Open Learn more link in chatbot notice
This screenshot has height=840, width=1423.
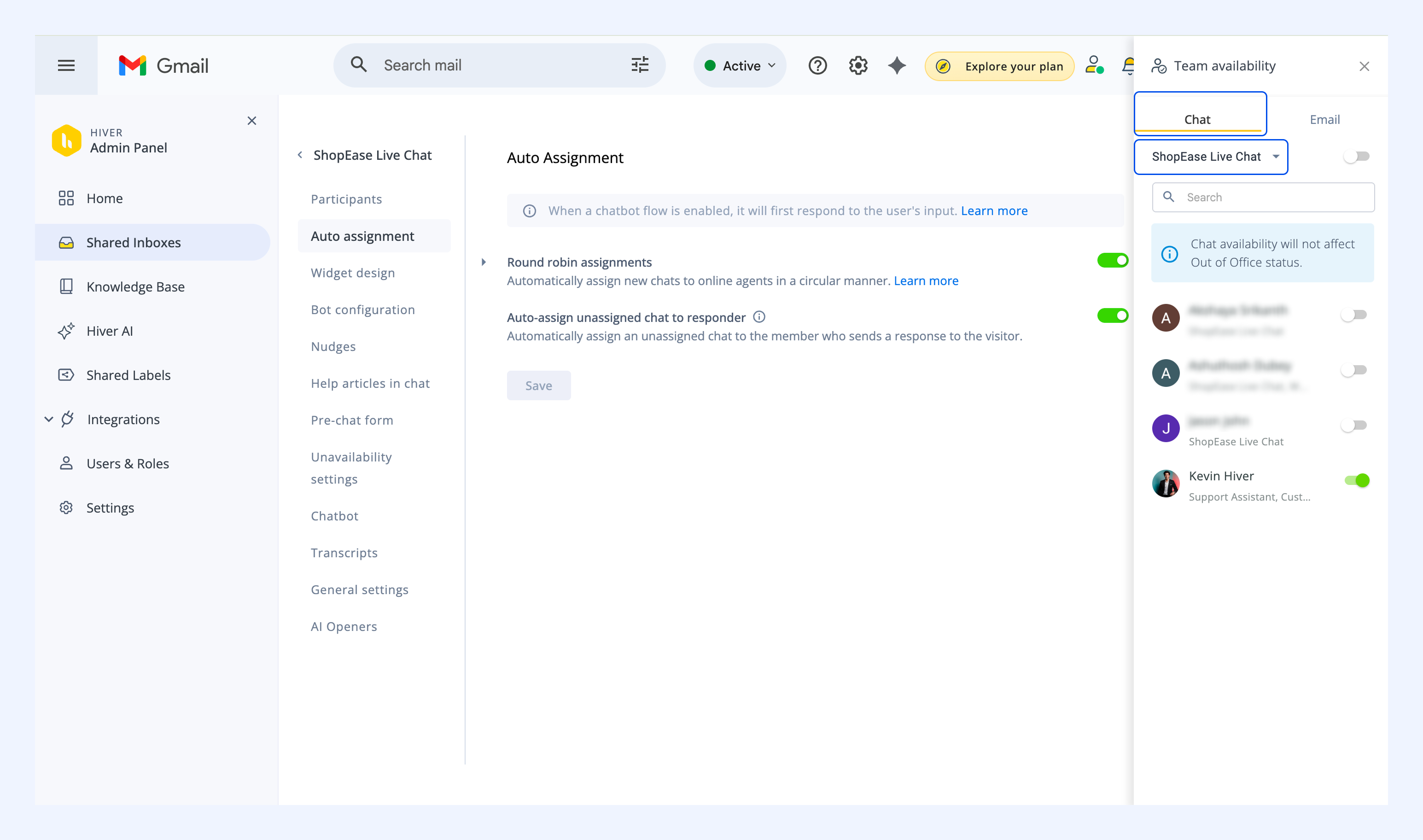click(x=994, y=211)
